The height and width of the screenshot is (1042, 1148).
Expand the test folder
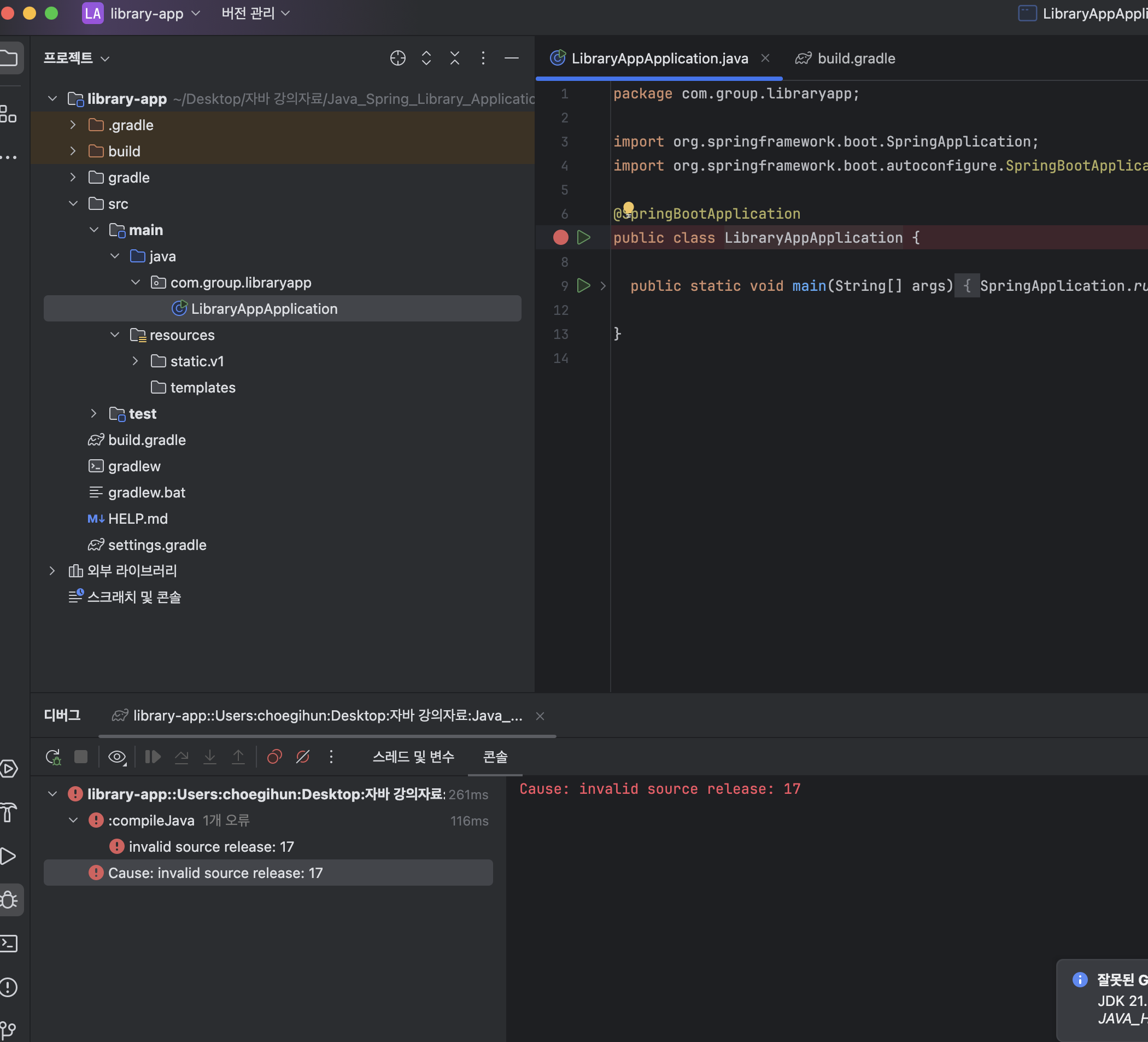[x=93, y=413]
